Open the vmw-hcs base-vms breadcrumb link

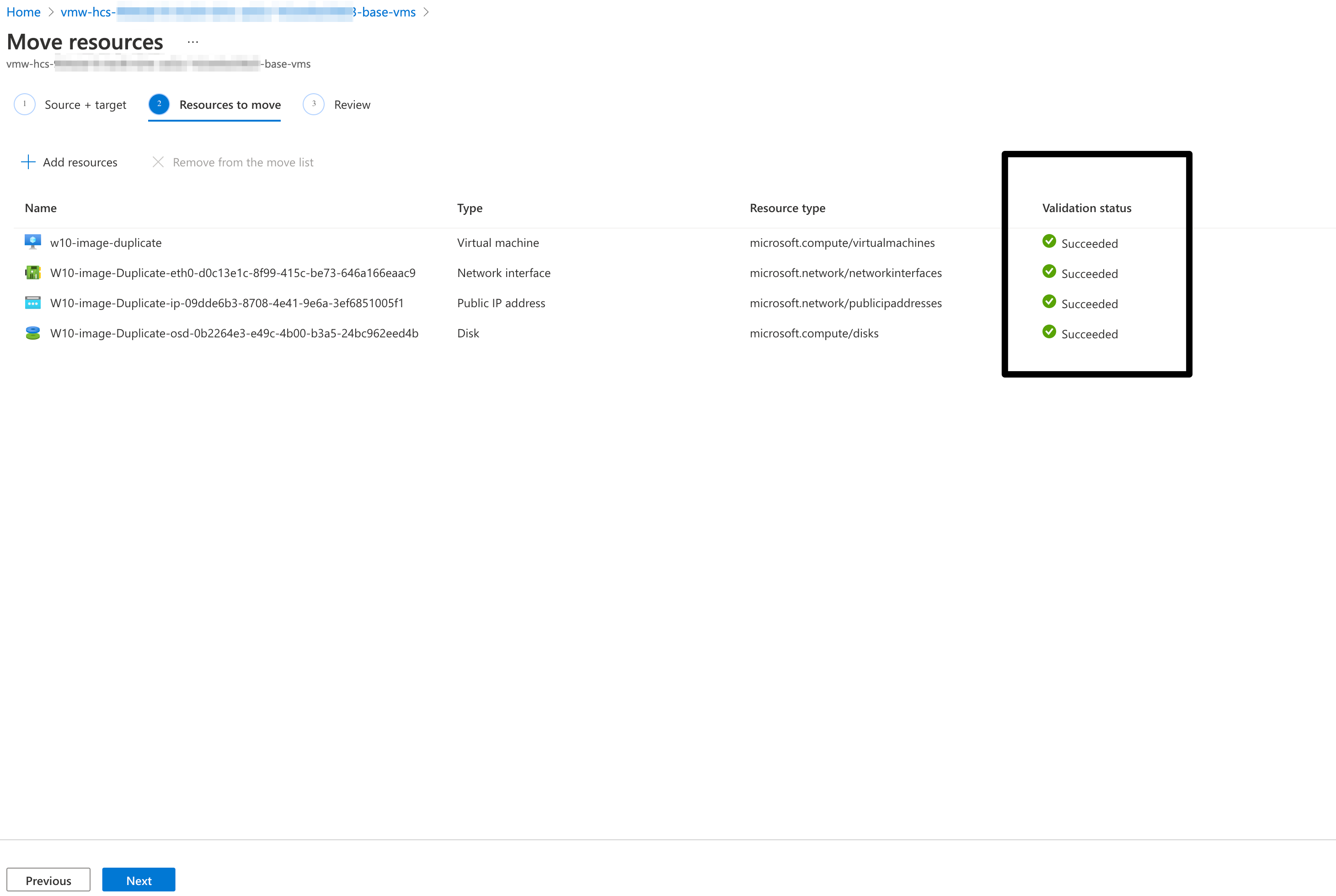click(x=238, y=12)
